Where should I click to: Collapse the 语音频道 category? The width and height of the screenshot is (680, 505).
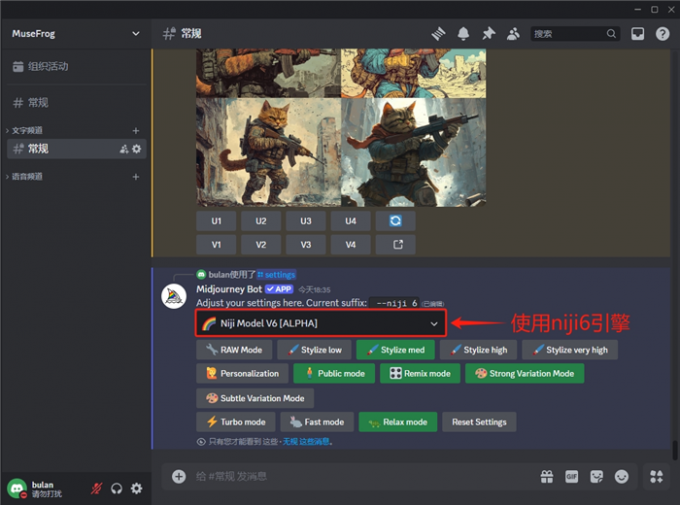[x=26, y=177]
